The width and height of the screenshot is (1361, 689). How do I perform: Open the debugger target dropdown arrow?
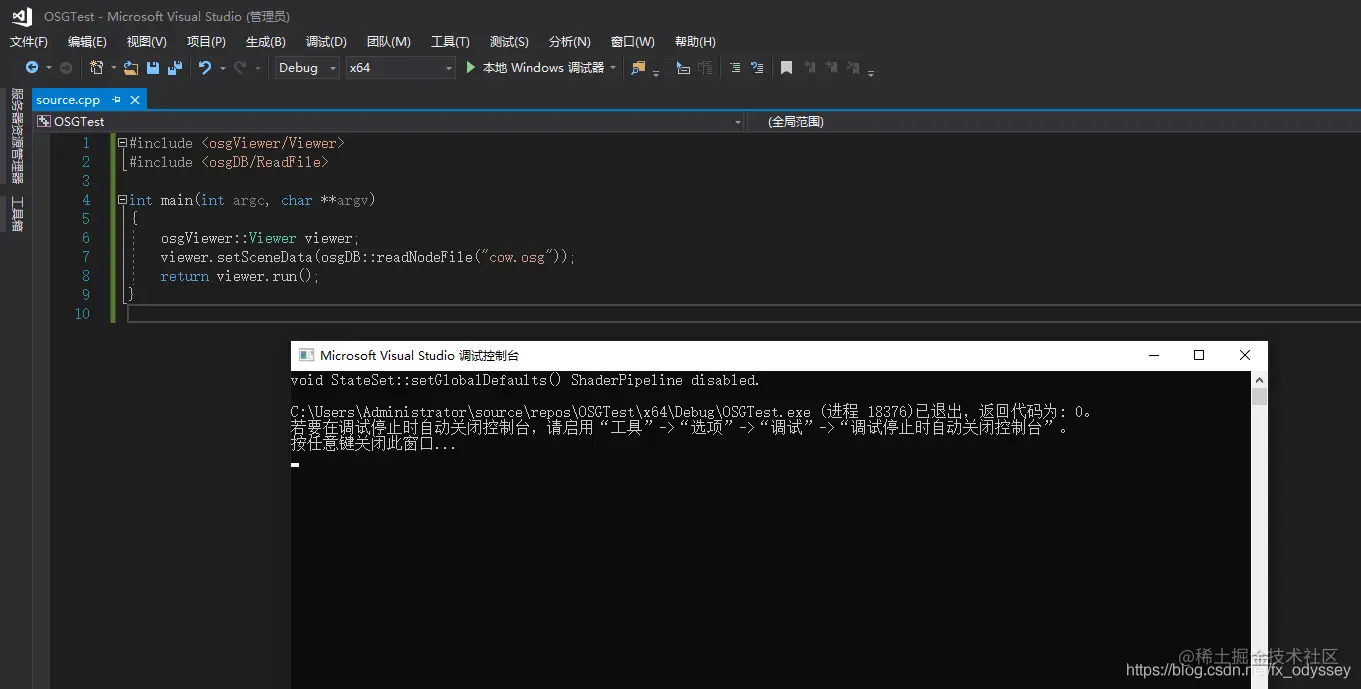(x=612, y=68)
